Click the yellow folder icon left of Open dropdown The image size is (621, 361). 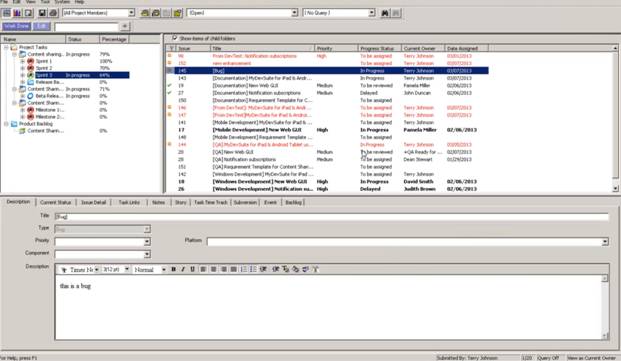[x=178, y=13]
